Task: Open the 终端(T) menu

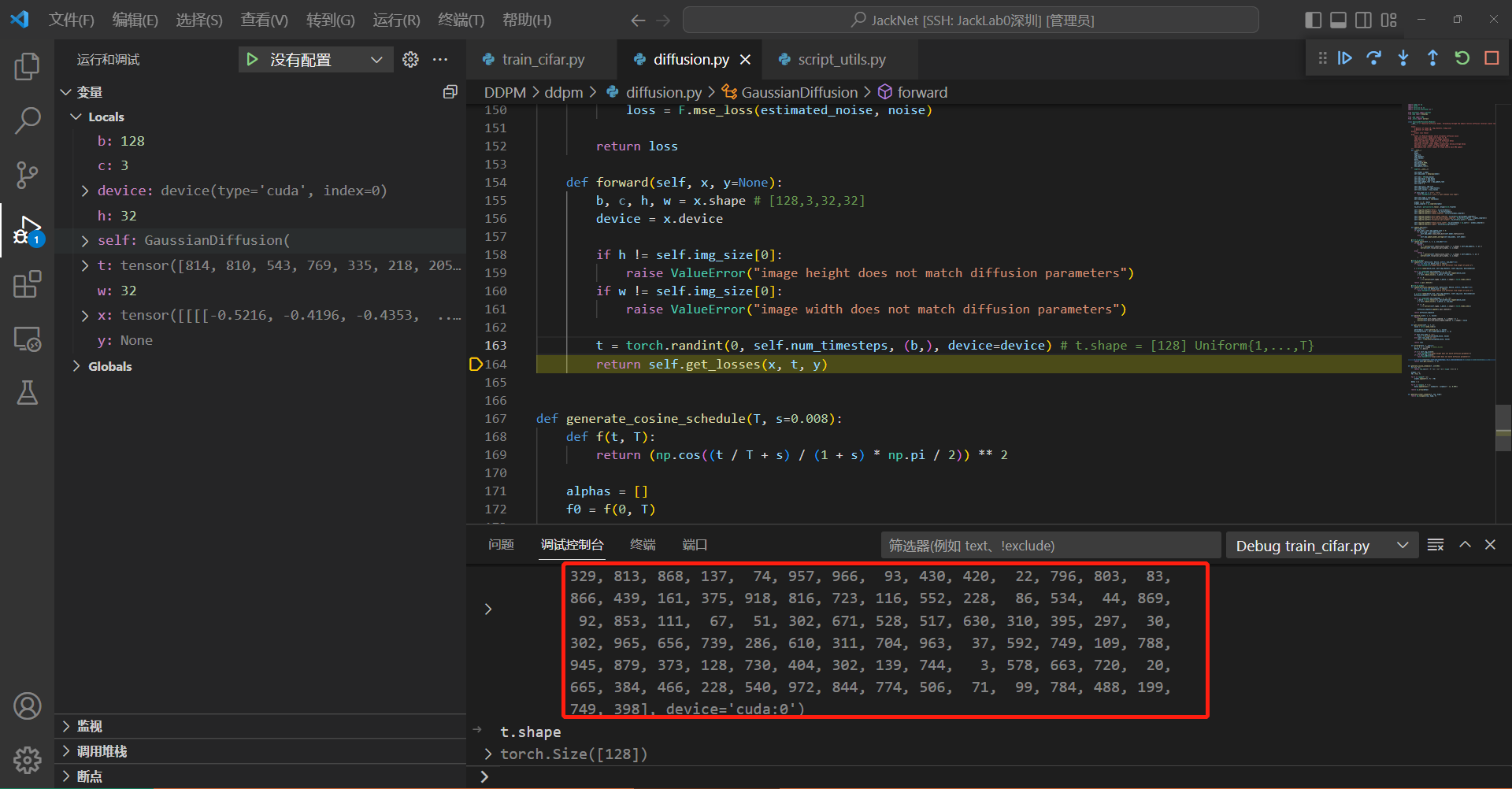Action: [x=461, y=20]
